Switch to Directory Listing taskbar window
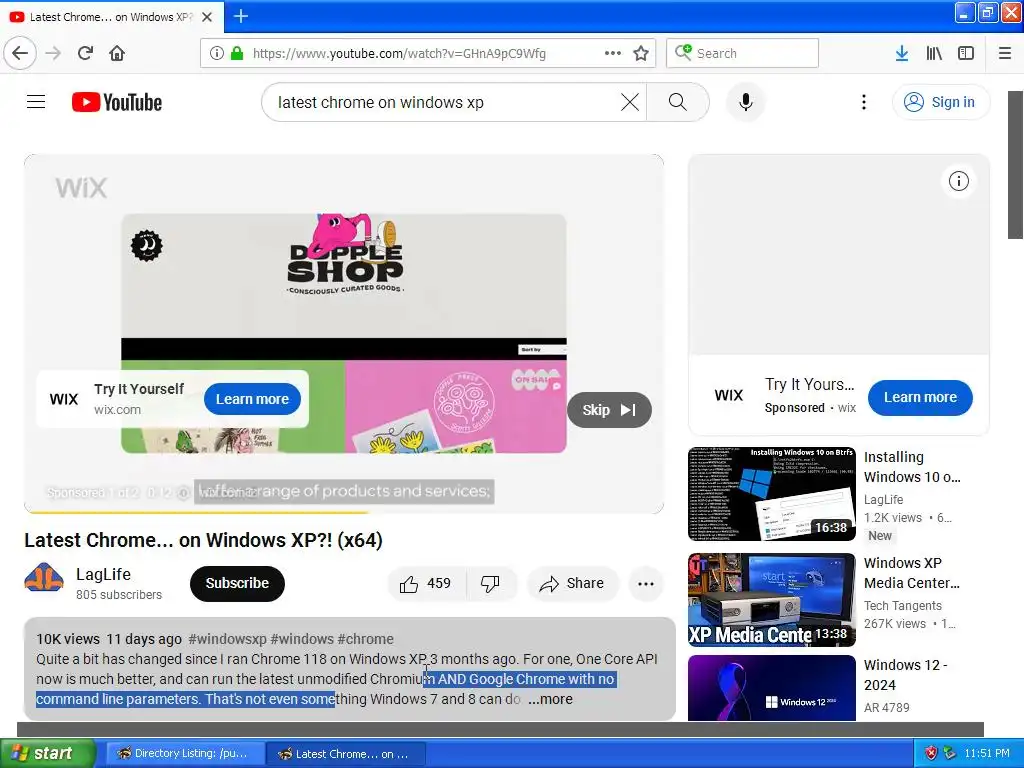 point(184,753)
